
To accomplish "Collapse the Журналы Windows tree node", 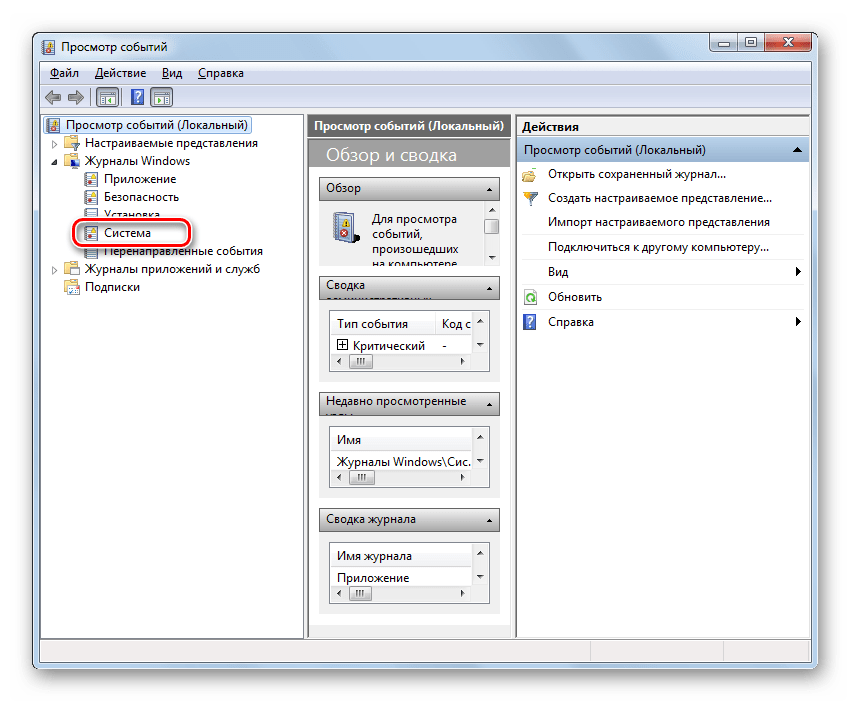I will pos(54,161).
